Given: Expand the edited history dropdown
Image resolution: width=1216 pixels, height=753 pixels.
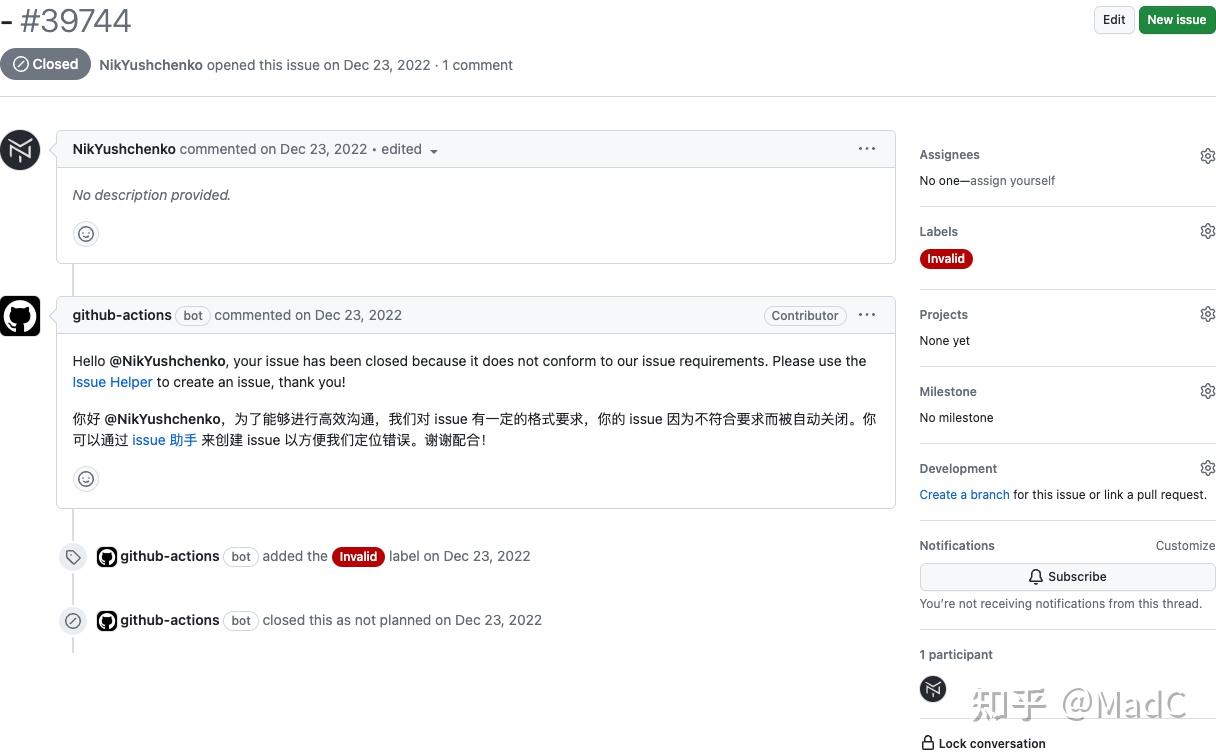Looking at the screenshot, I should coord(412,149).
